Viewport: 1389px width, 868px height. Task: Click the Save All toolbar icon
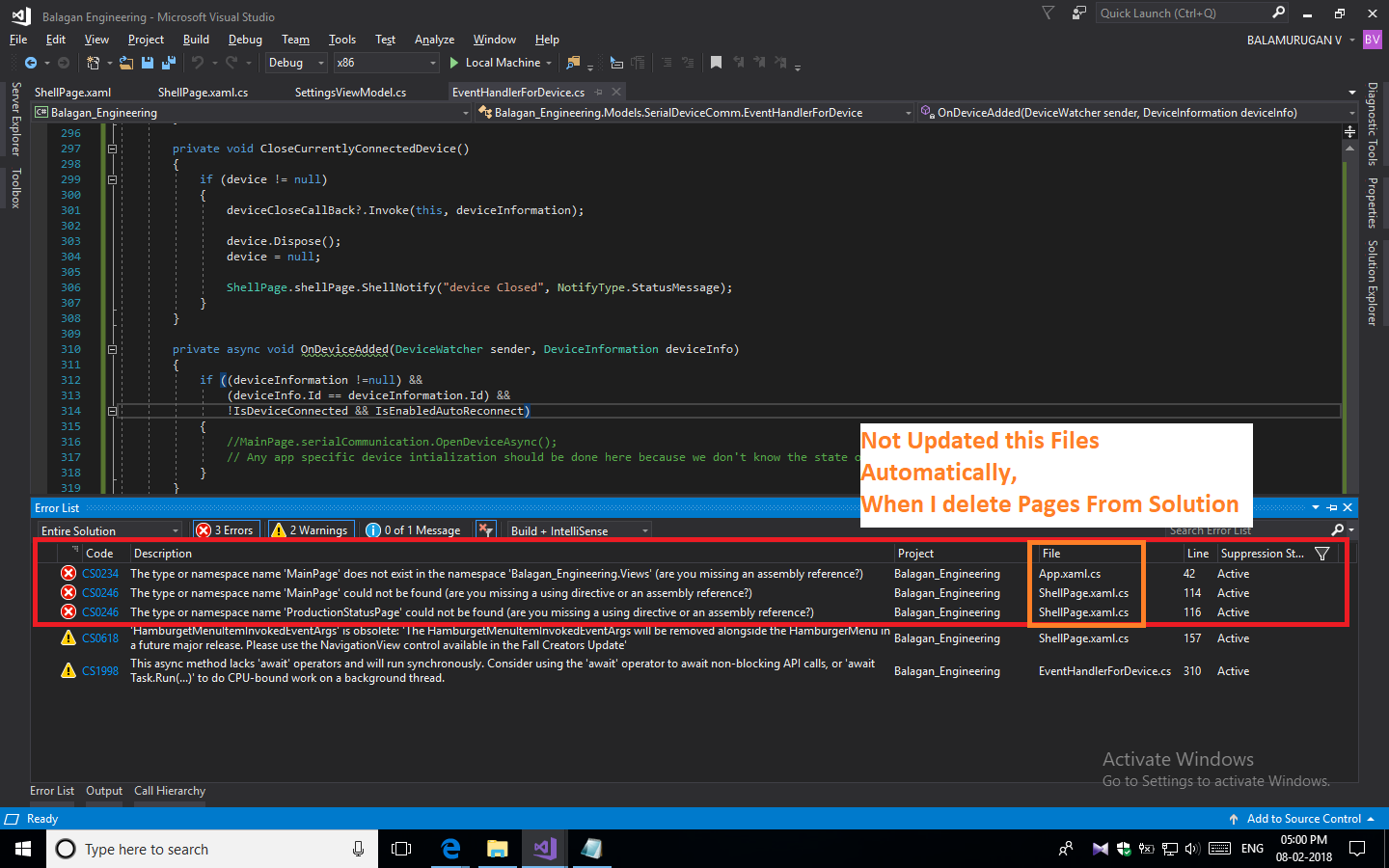(x=168, y=62)
